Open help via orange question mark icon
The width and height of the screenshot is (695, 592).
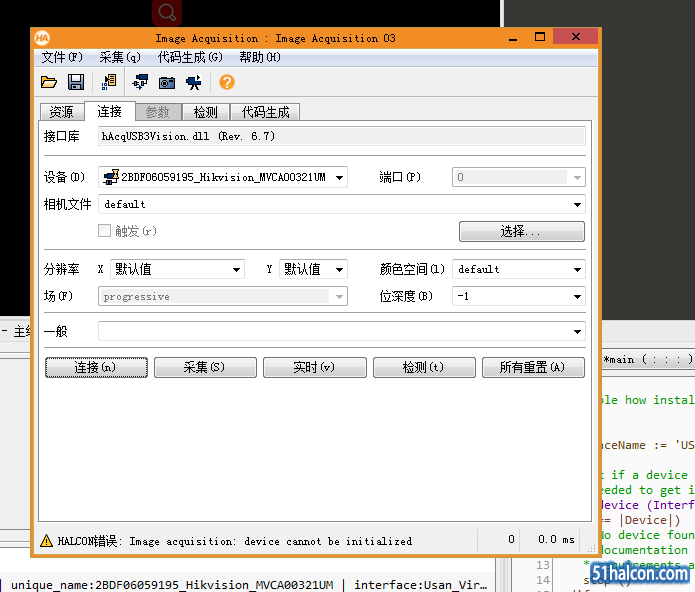226,82
